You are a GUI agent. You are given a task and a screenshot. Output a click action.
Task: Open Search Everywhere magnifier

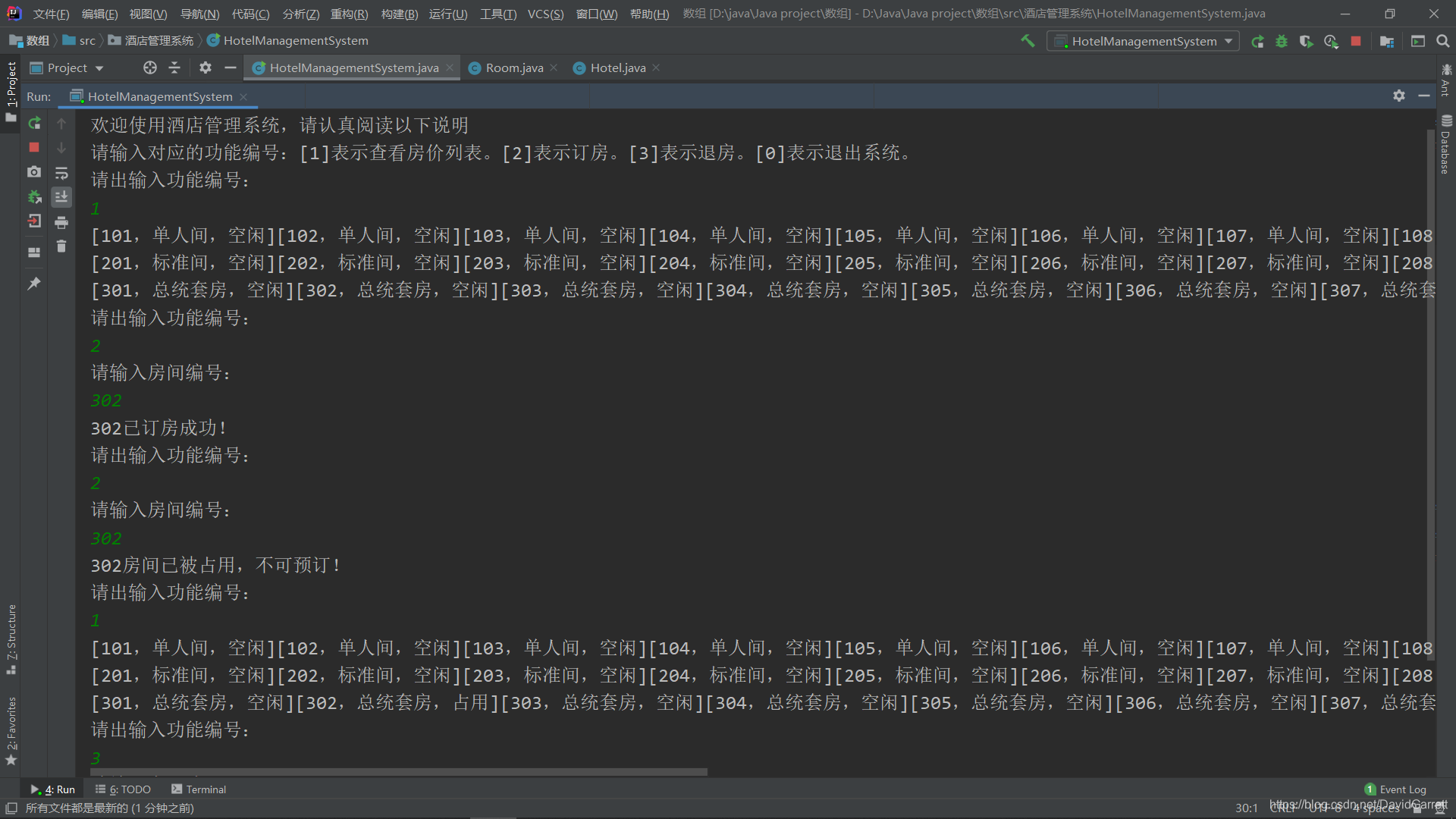(x=1442, y=41)
